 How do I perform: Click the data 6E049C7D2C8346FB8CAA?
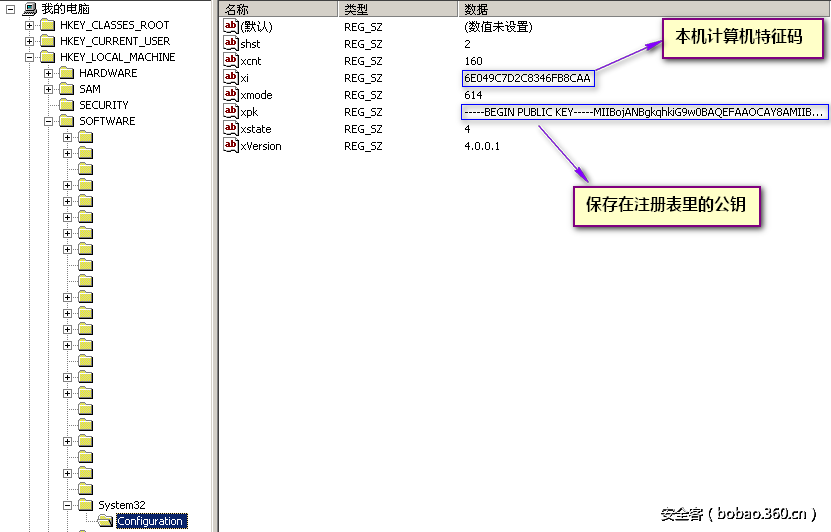528,78
